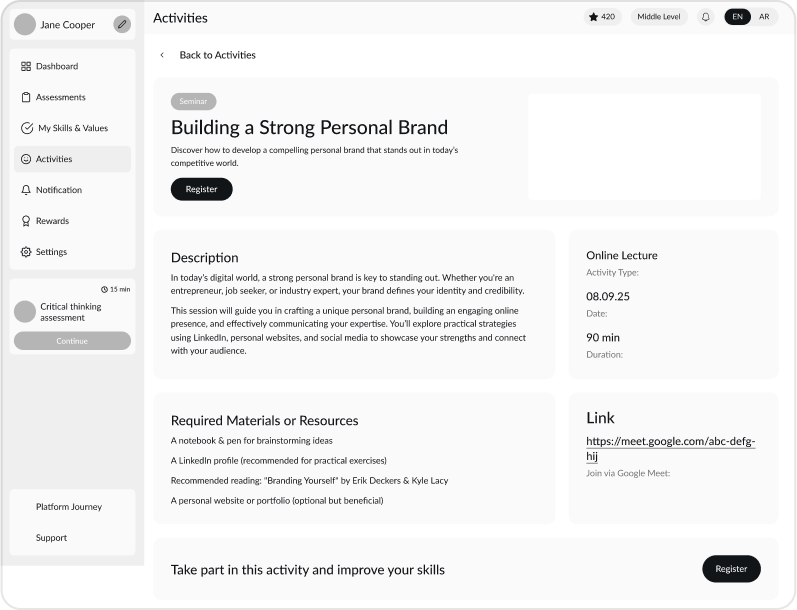Screen dimensions: 797x610
Task: Click the My Skills & Values checkmark icon
Action: click(x=27, y=128)
